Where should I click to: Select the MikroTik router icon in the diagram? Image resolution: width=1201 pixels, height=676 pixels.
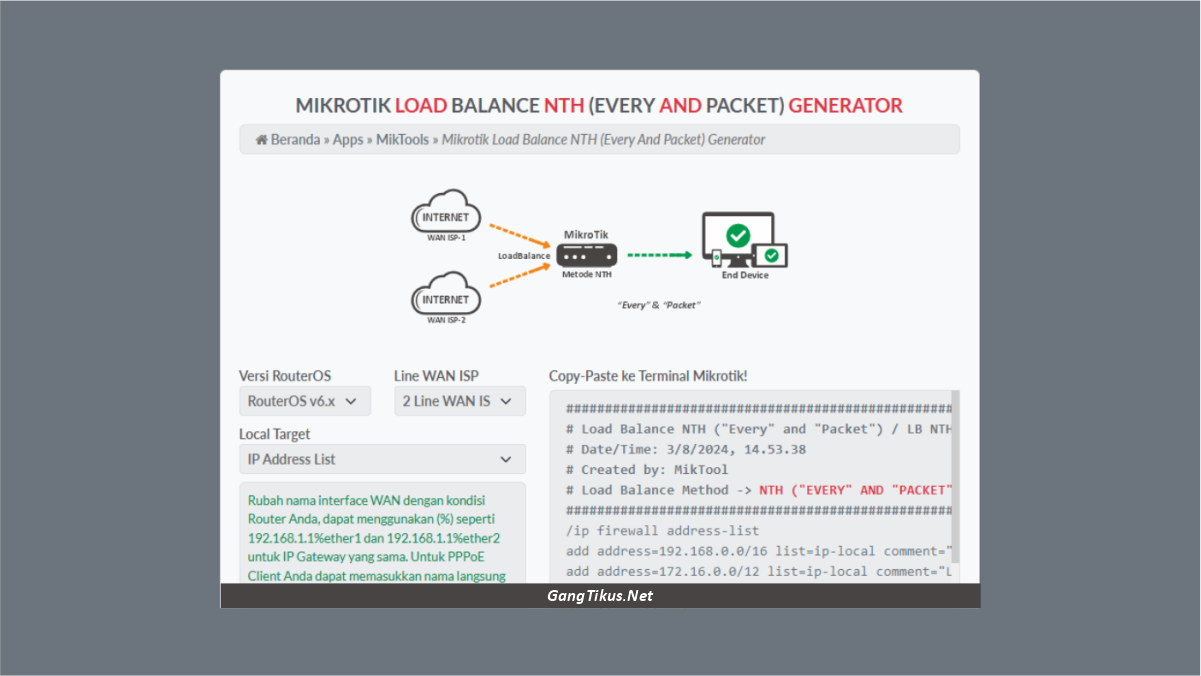(586, 257)
